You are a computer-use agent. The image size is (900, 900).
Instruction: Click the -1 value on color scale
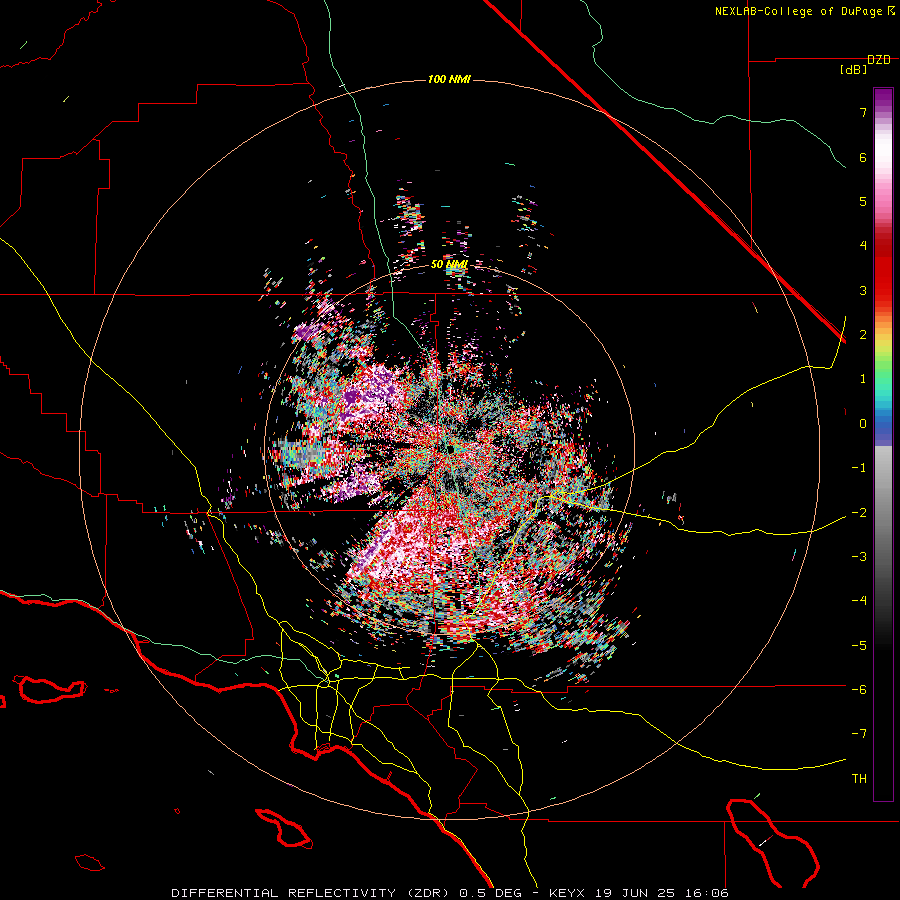(x=859, y=468)
